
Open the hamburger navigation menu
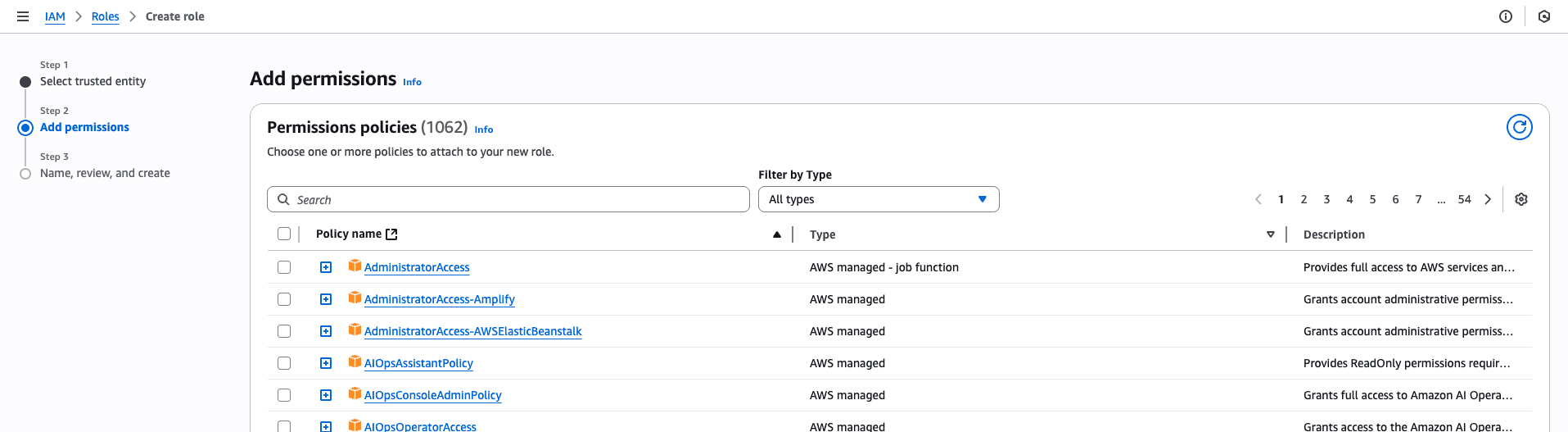23,16
